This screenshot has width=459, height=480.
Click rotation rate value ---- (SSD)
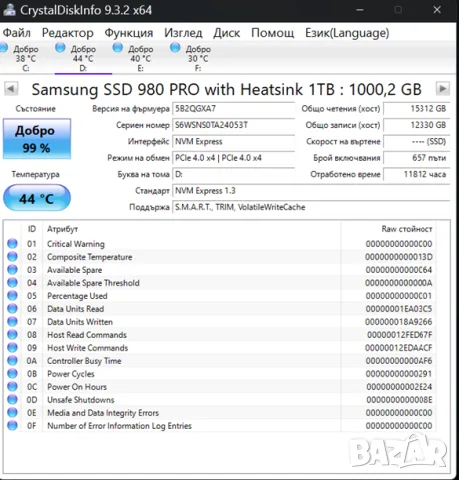pos(417,141)
